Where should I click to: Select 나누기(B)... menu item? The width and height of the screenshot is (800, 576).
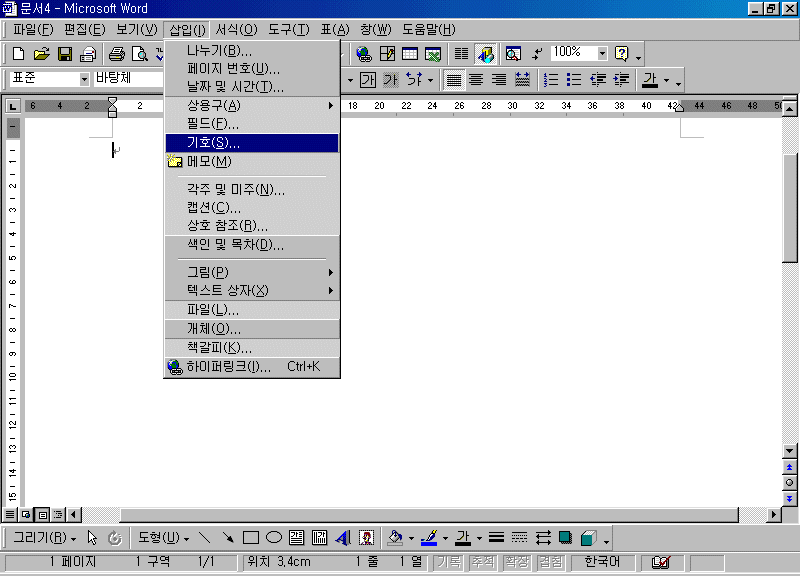(252, 51)
